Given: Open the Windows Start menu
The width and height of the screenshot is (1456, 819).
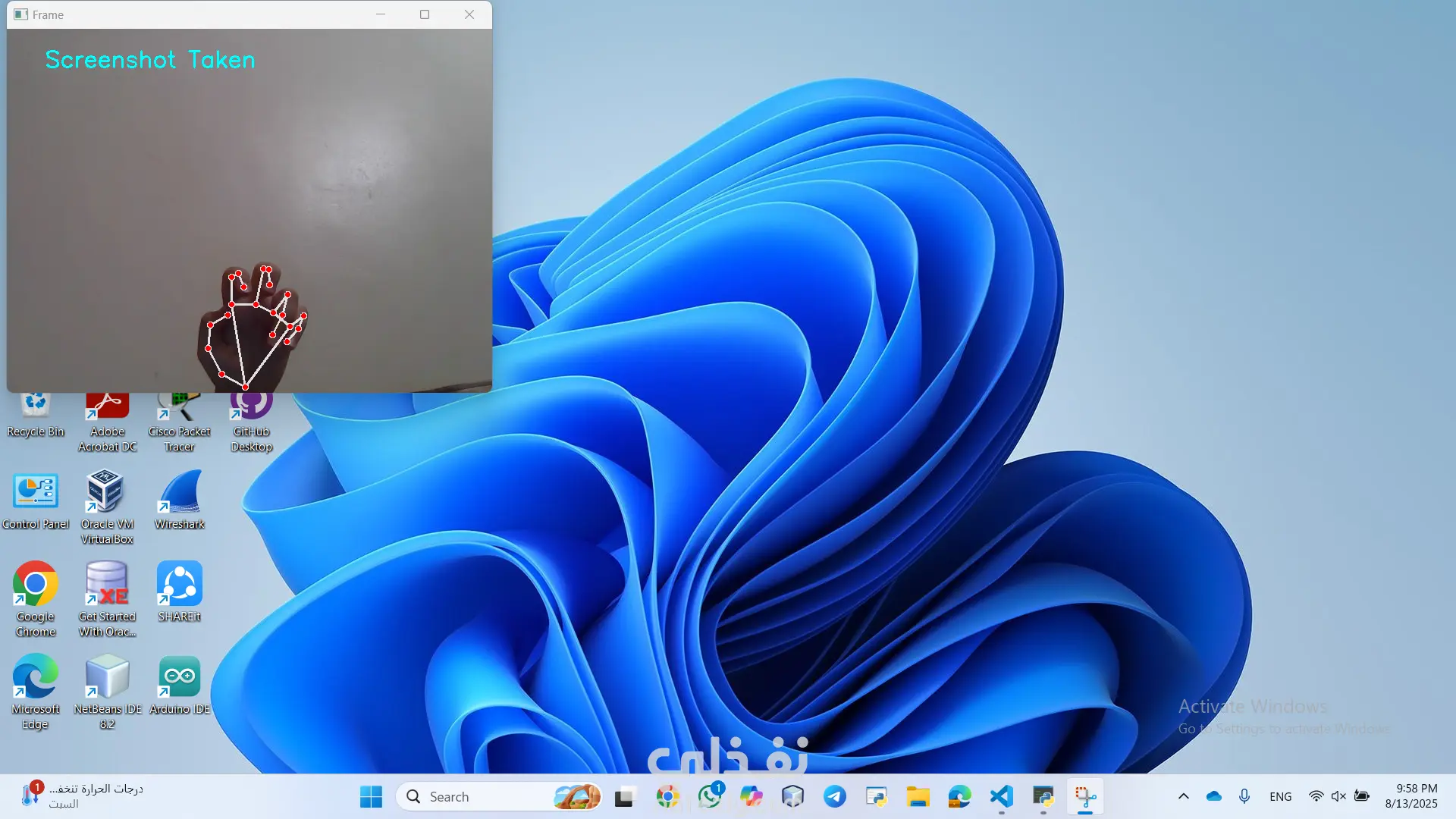Looking at the screenshot, I should pyautogui.click(x=371, y=797).
